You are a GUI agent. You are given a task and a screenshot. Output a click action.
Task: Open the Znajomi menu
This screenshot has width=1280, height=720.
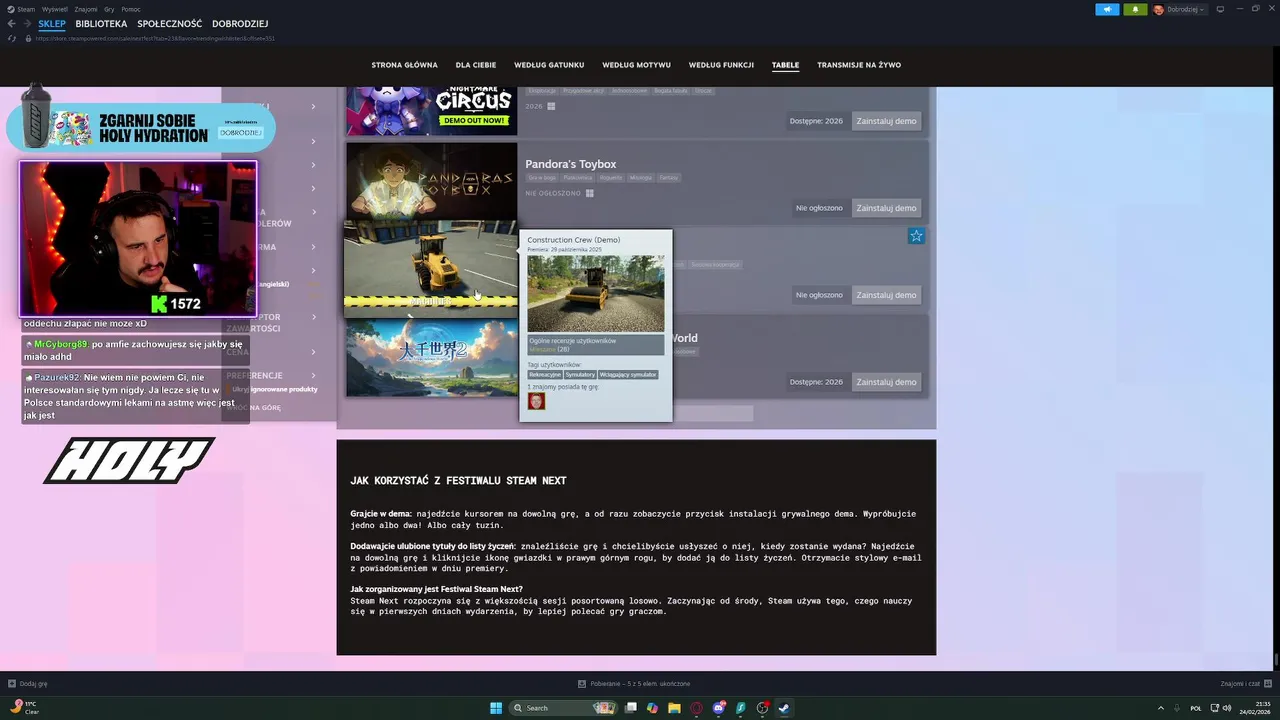coord(86,9)
